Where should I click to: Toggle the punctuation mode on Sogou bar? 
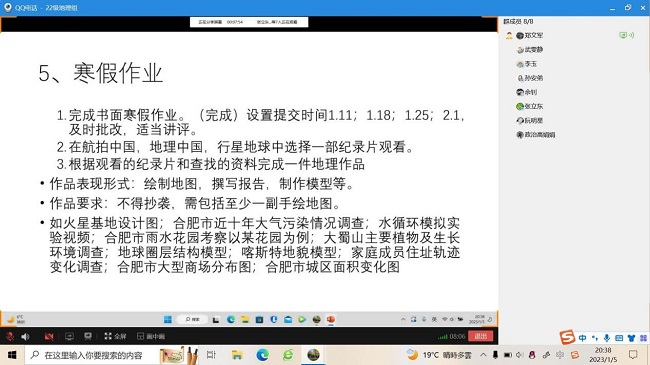(595, 338)
